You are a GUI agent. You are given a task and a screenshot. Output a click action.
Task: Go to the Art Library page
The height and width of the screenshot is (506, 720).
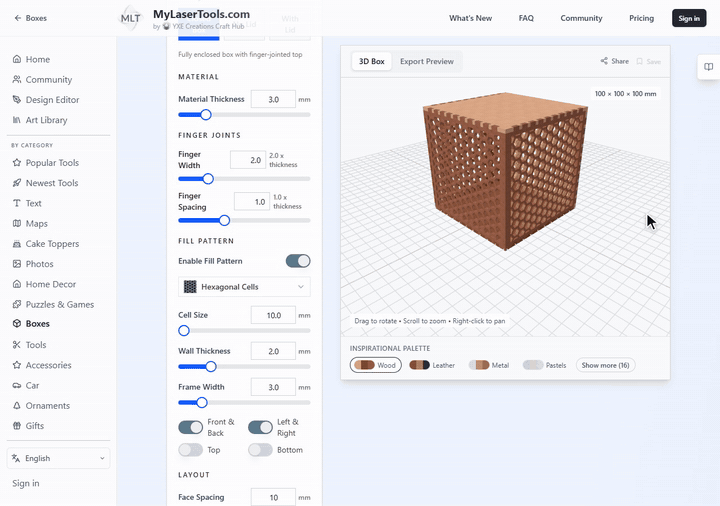46,120
